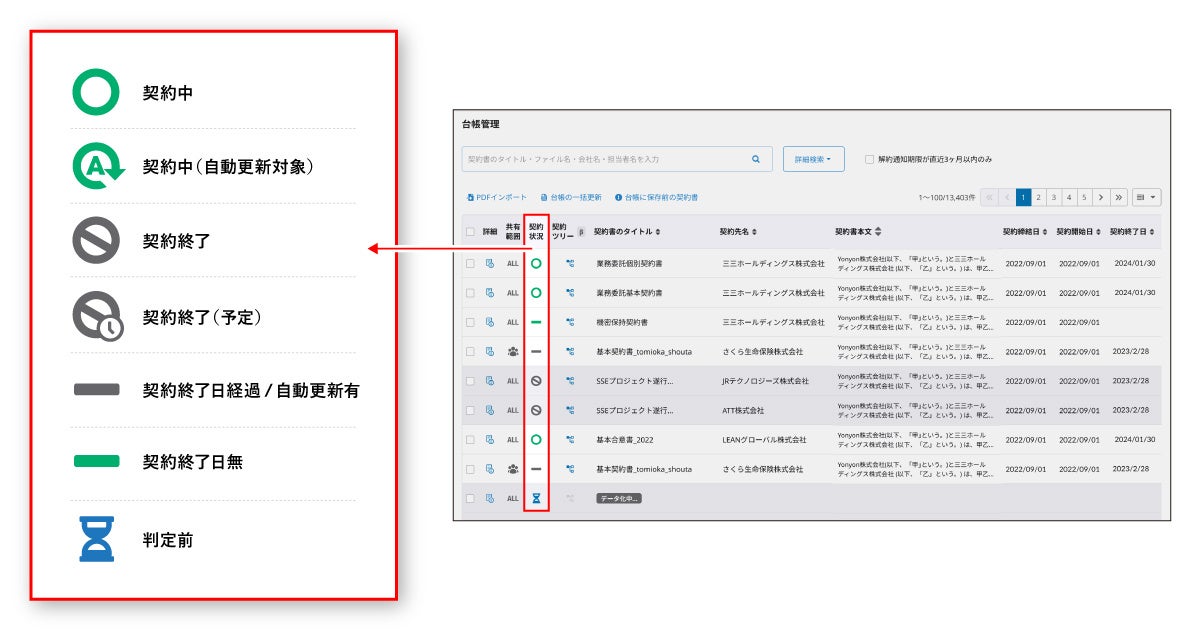Open contract tree icon for JRテクノロジーズ row
Screen dimensions: 1200x630
pos(570,381)
